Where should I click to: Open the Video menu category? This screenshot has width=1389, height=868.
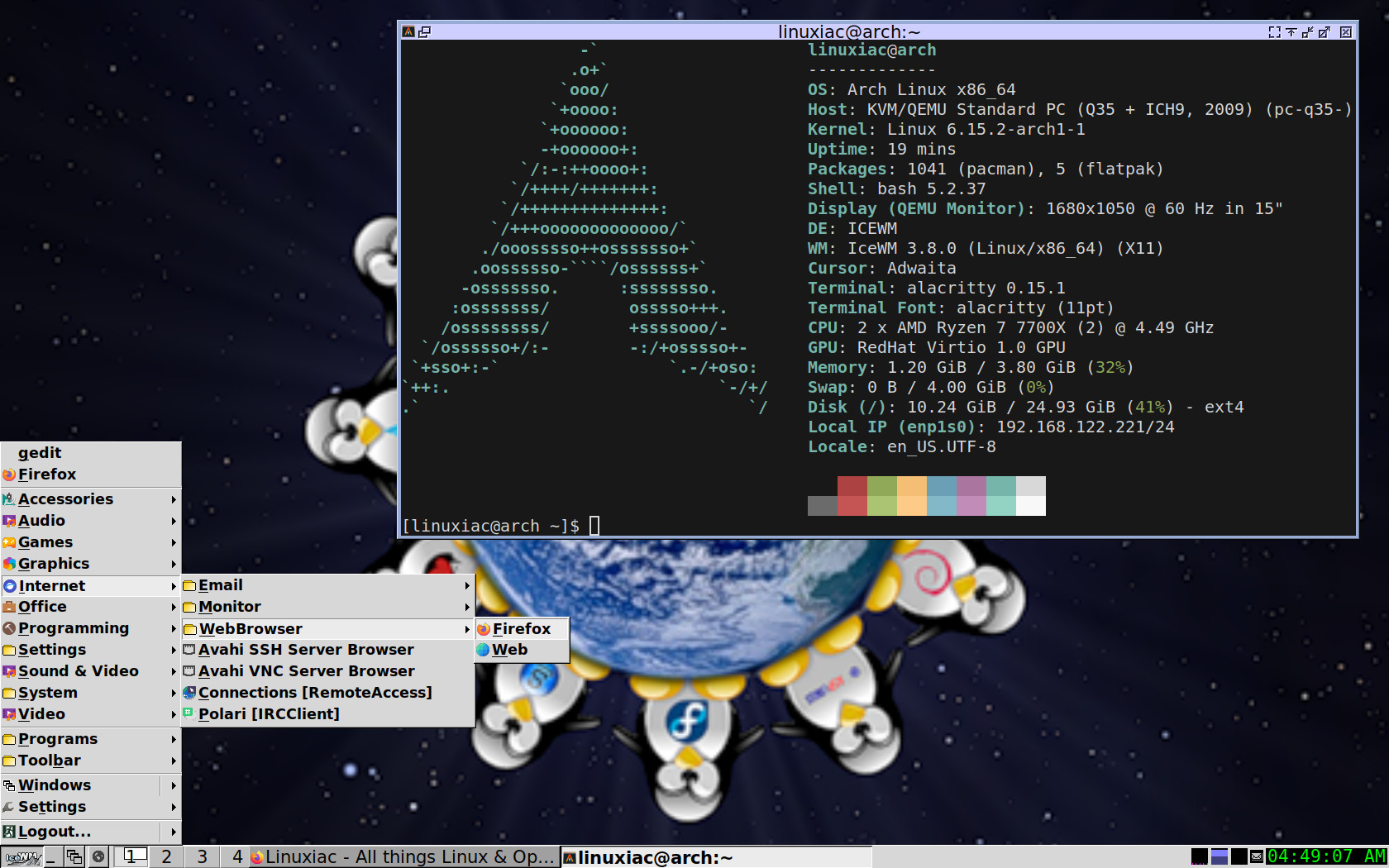point(91,714)
